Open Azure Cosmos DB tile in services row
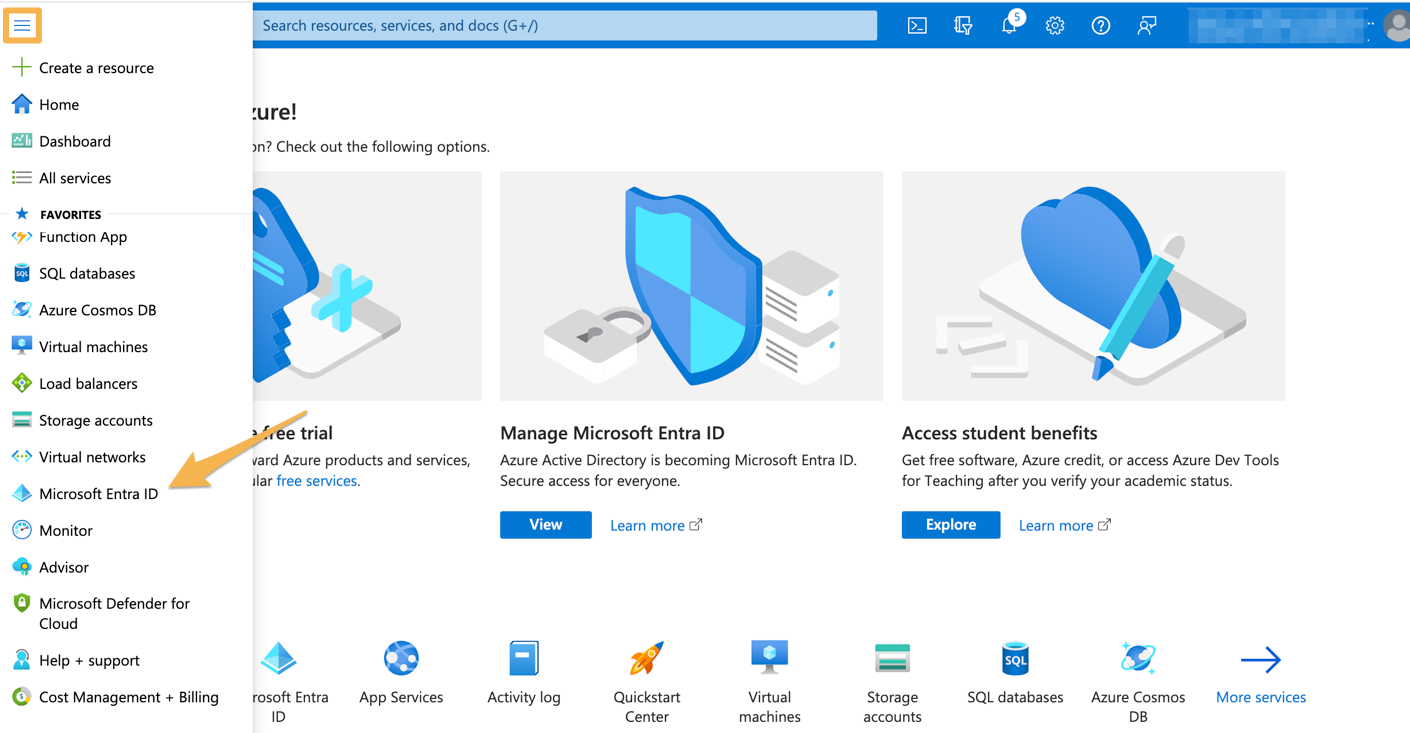 [1138, 683]
